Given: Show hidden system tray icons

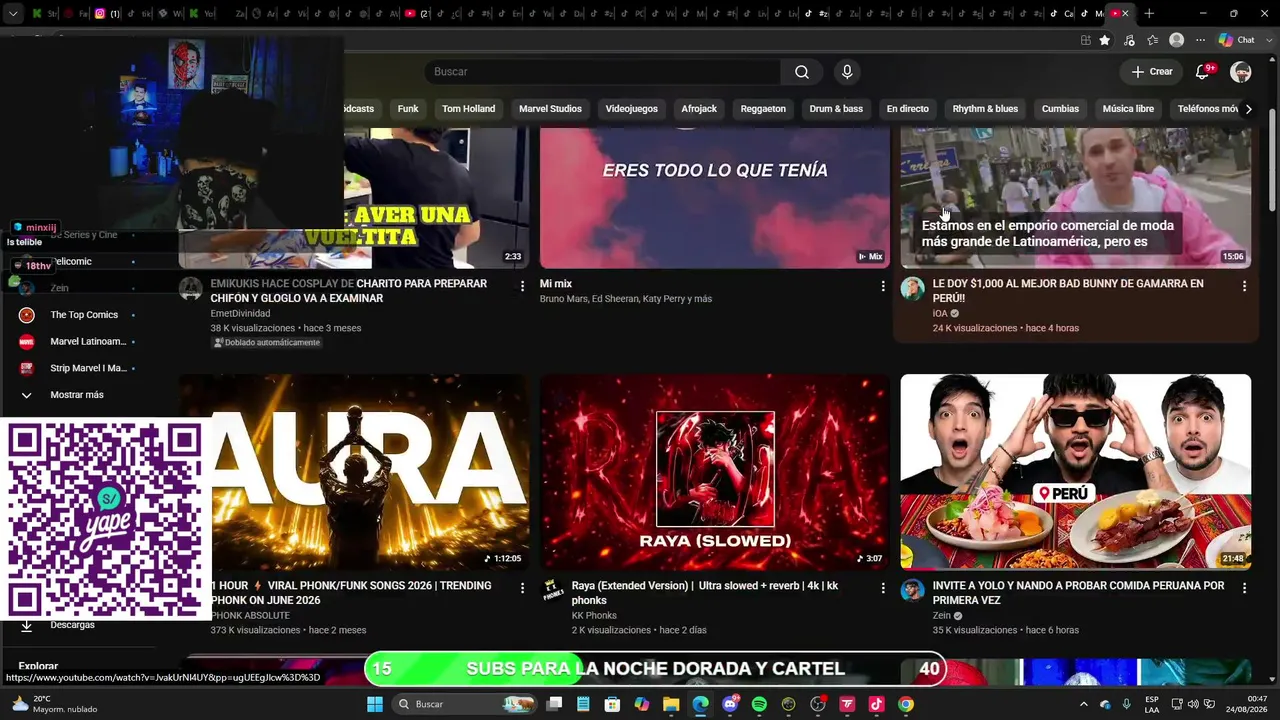Looking at the screenshot, I should pos(1083,704).
